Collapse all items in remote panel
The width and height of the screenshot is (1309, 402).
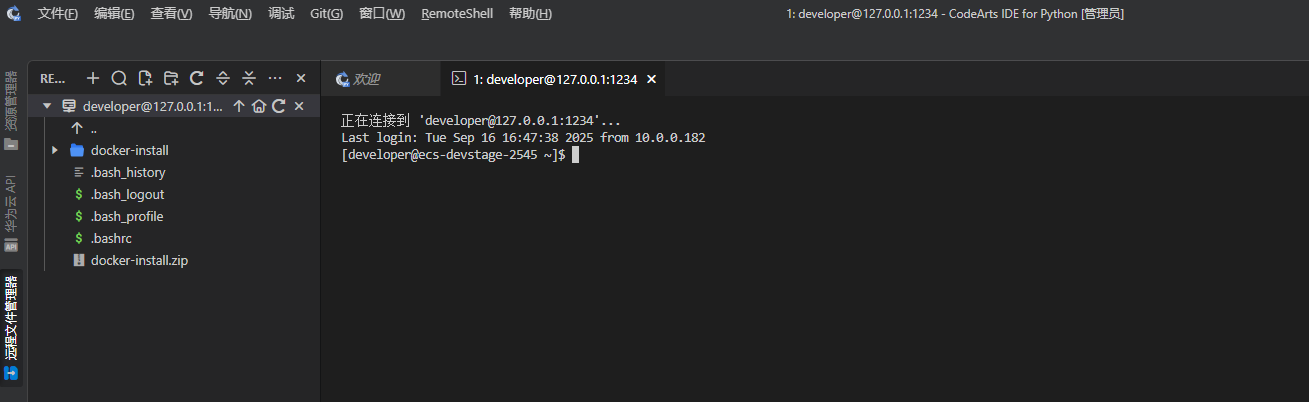click(249, 78)
